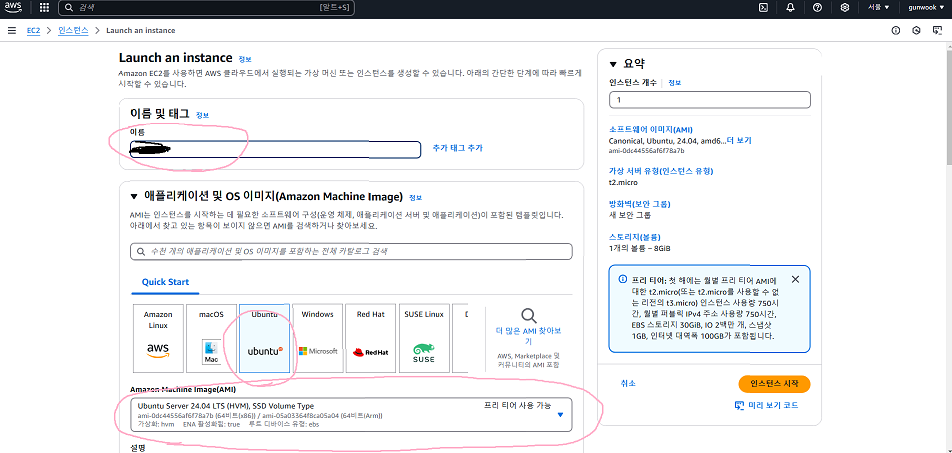Open the gunwook account menu

pyautogui.click(x=925, y=7)
